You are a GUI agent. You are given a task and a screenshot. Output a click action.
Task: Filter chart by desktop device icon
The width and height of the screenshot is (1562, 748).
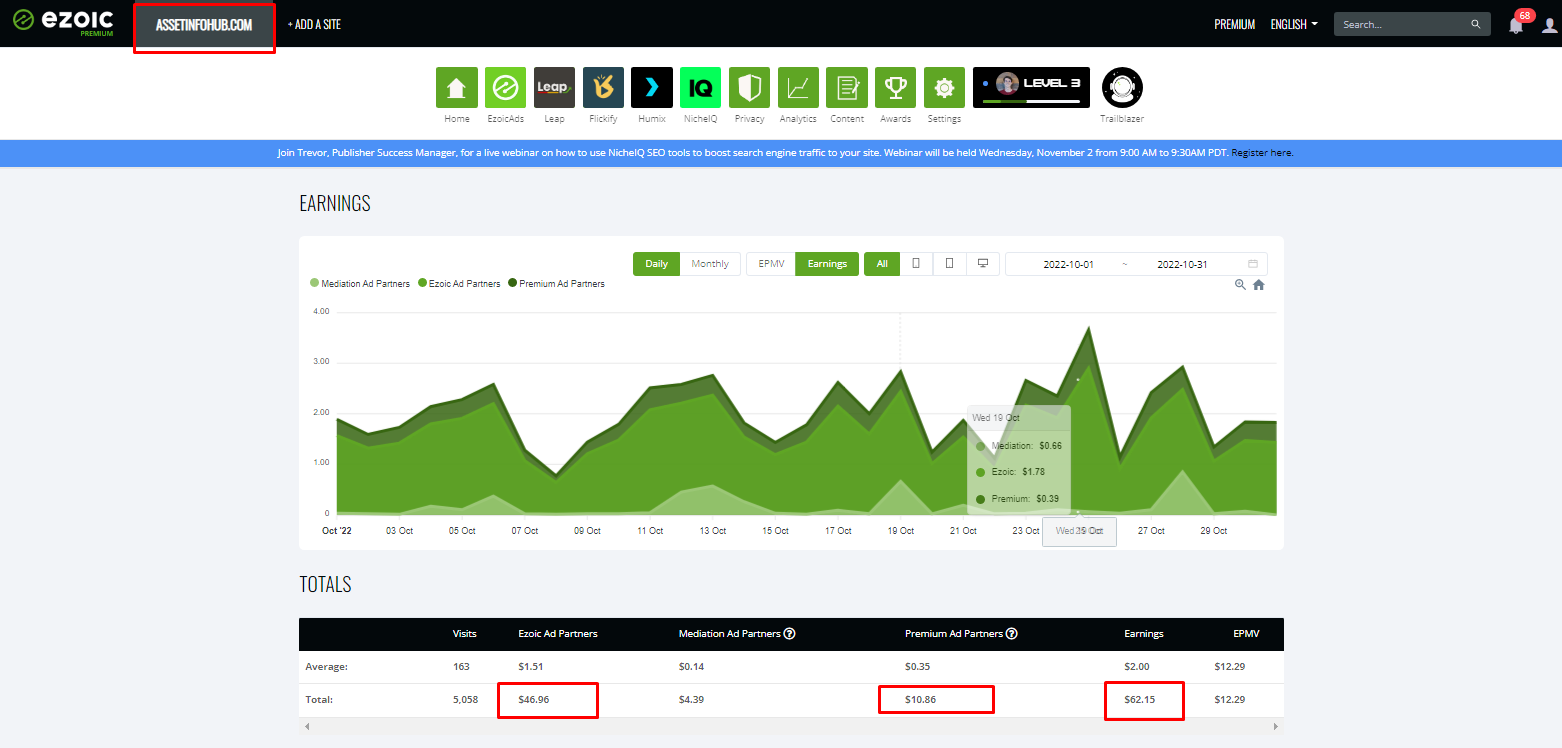point(983,264)
